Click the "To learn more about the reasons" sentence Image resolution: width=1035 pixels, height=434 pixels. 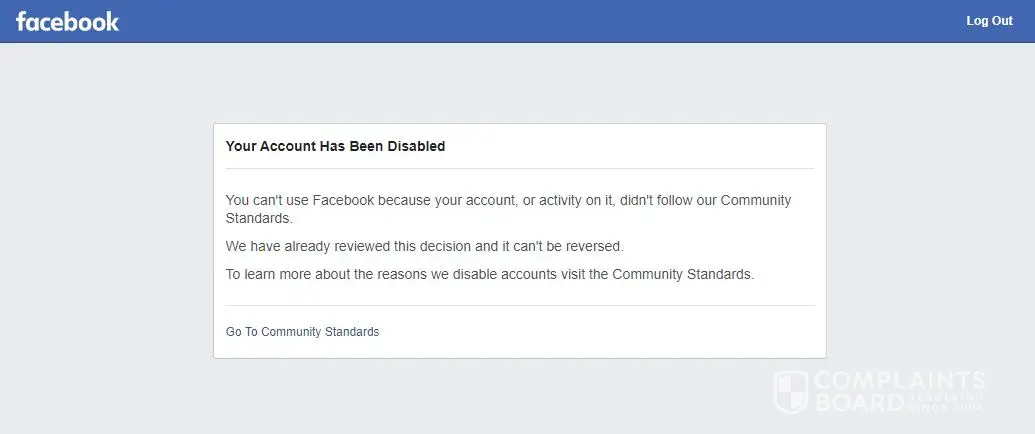coord(489,274)
